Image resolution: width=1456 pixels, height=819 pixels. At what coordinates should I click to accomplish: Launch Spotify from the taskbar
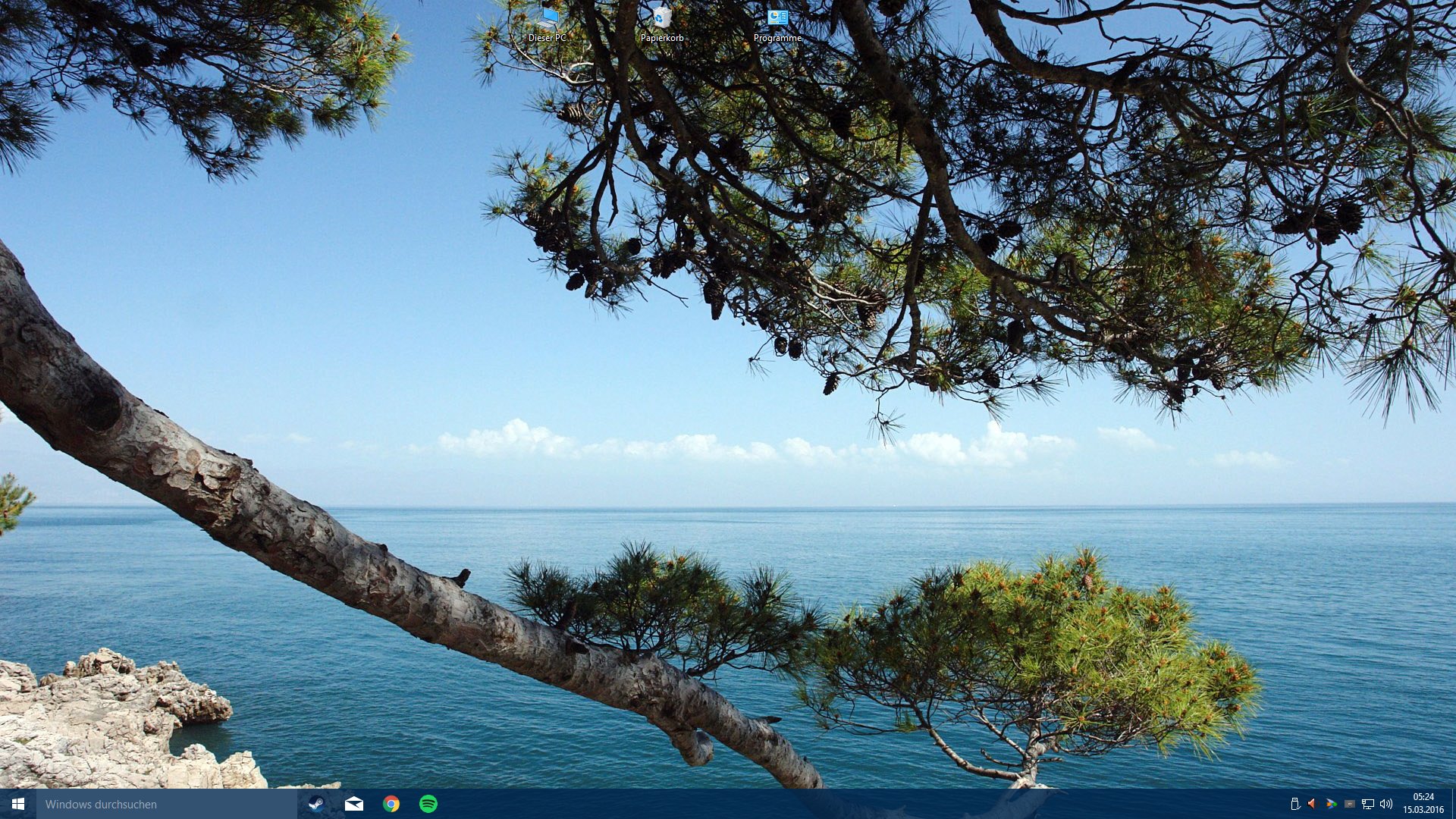(x=428, y=804)
